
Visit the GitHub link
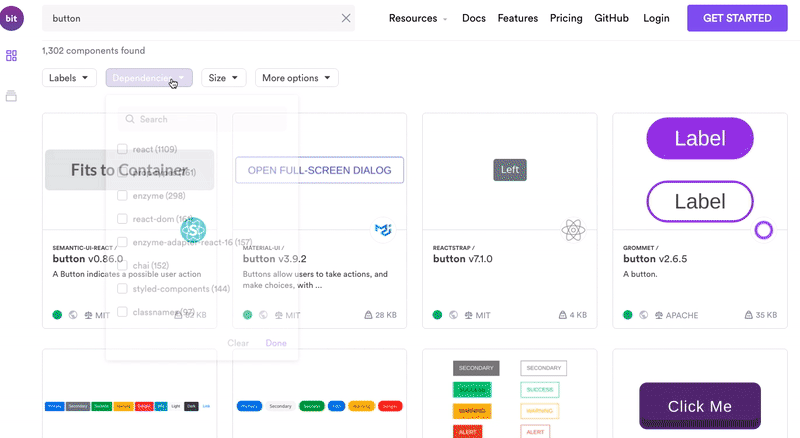point(611,18)
